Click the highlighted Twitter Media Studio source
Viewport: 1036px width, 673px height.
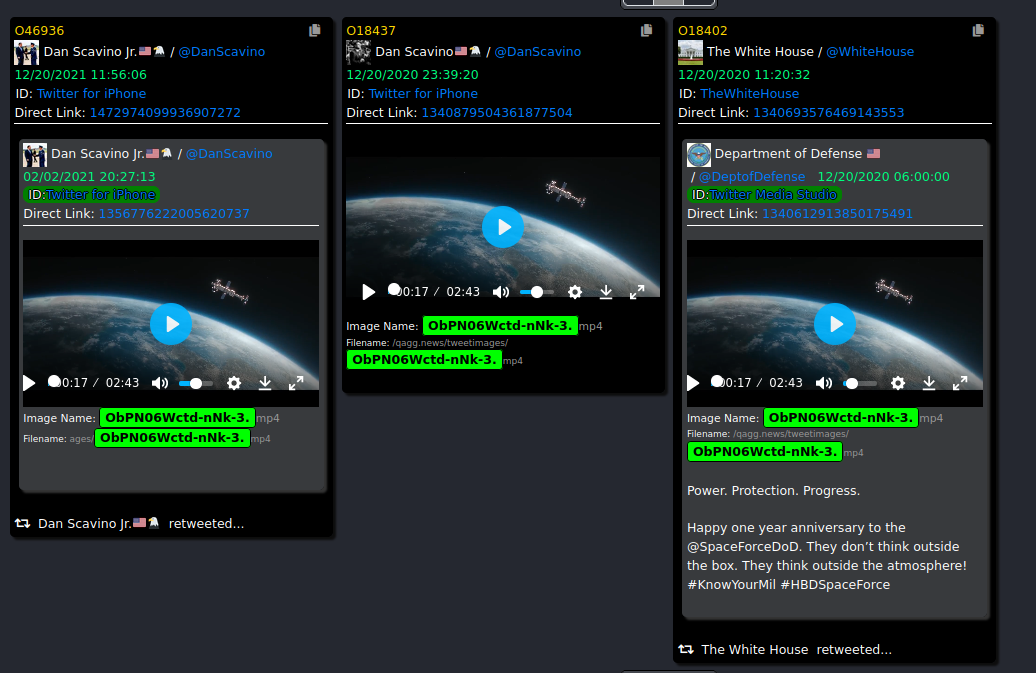[x=773, y=195]
